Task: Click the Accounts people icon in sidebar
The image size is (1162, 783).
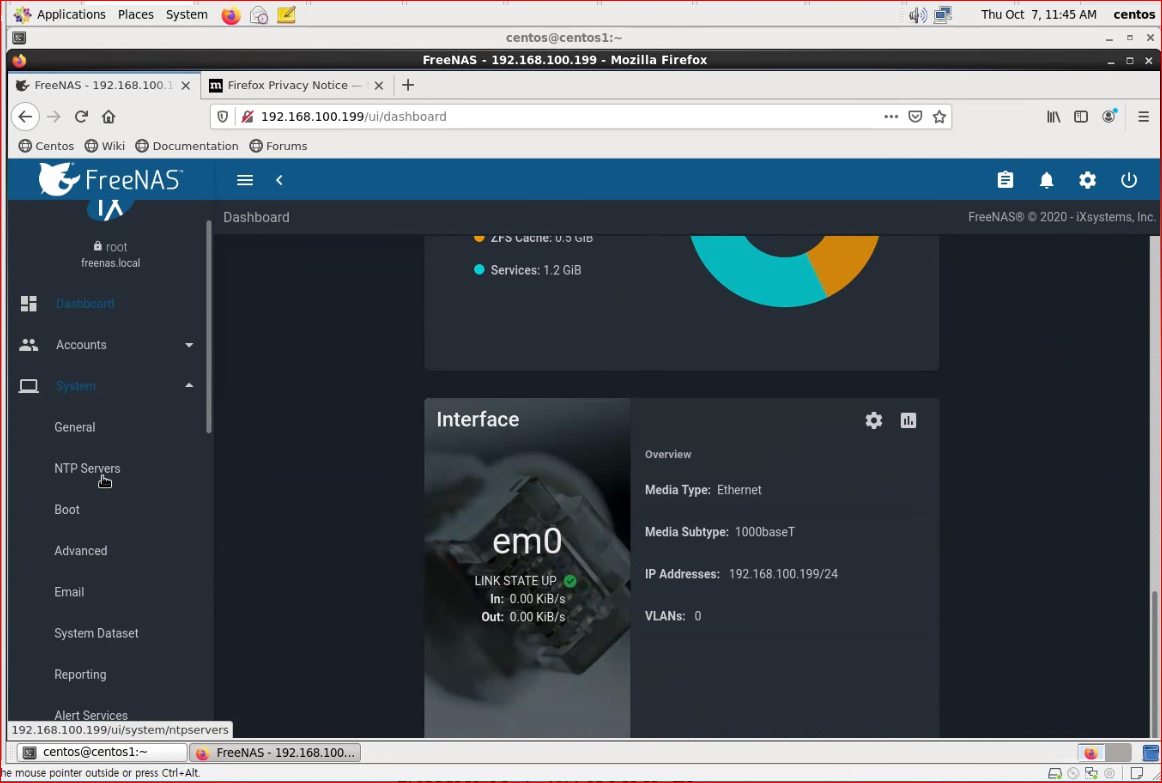Action: [29, 344]
